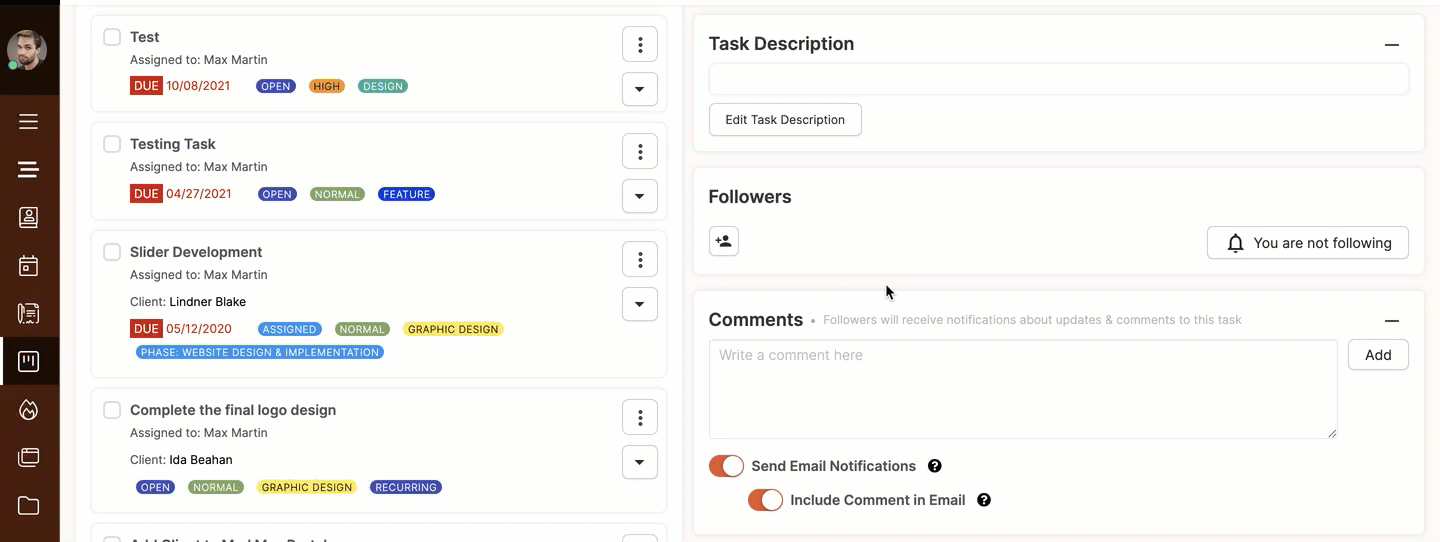Click Edit Task Description button

point(785,119)
